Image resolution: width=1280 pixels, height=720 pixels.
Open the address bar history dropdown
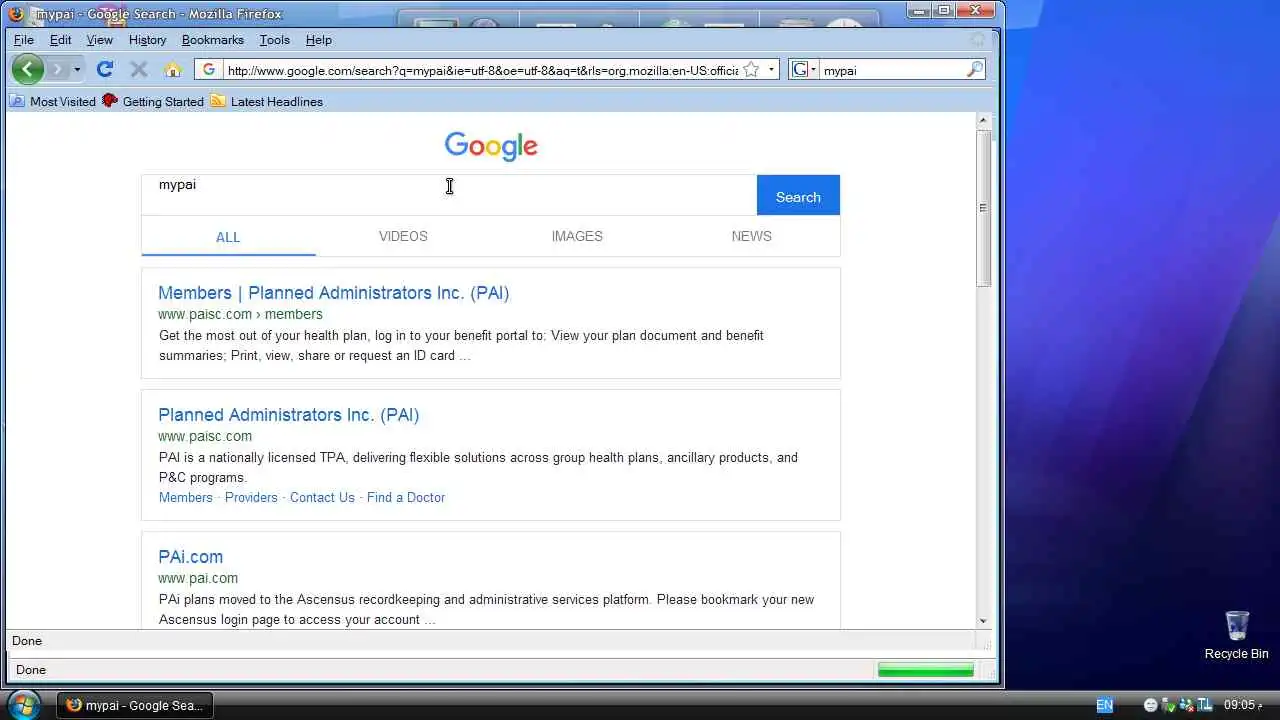pos(771,70)
